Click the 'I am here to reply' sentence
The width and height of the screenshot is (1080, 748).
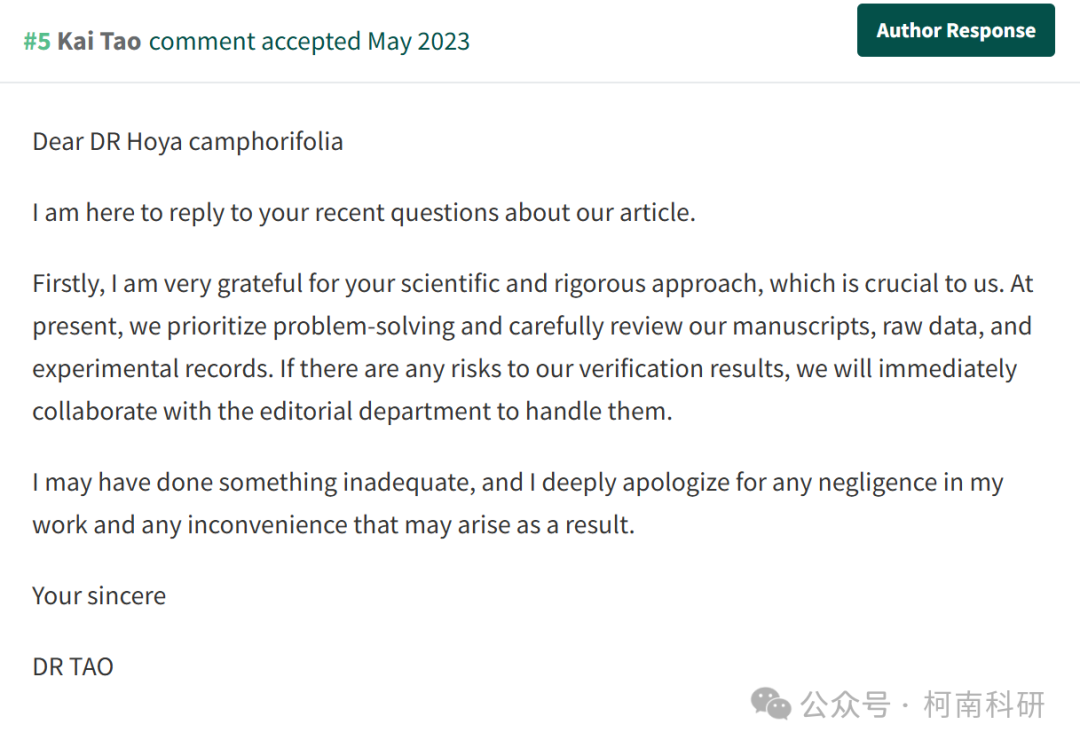click(x=364, y=213)
